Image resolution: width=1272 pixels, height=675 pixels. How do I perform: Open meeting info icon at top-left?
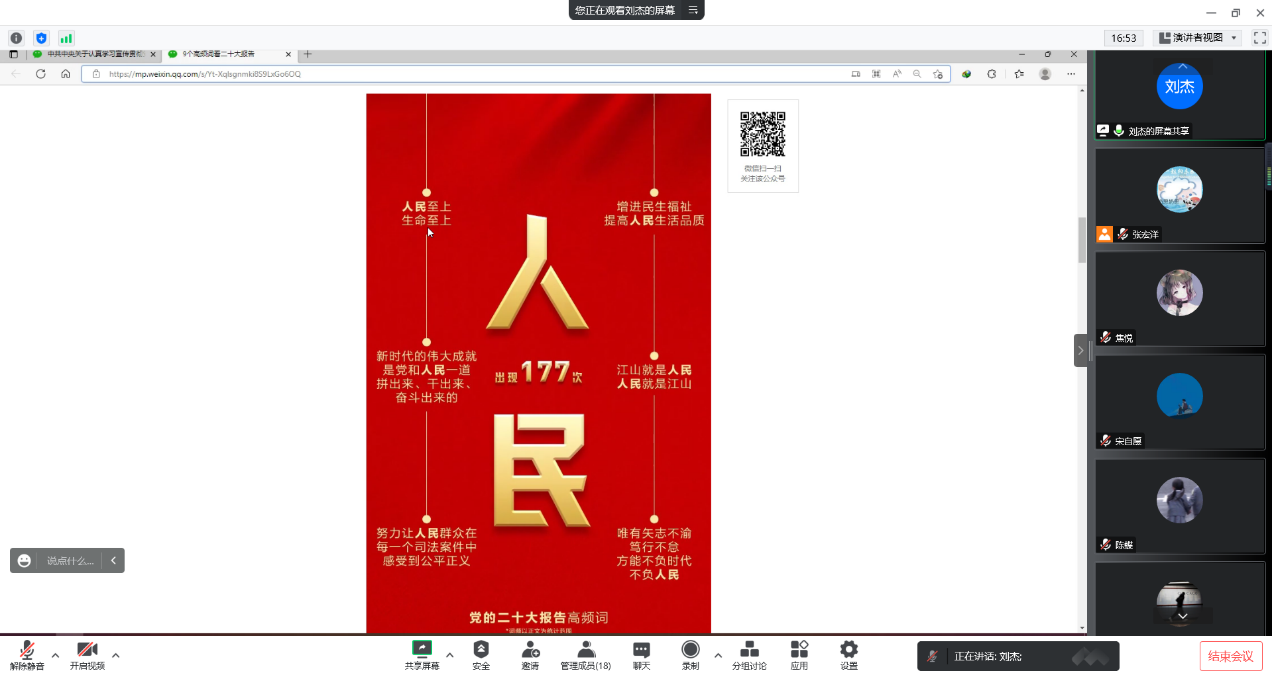[16, 38]
